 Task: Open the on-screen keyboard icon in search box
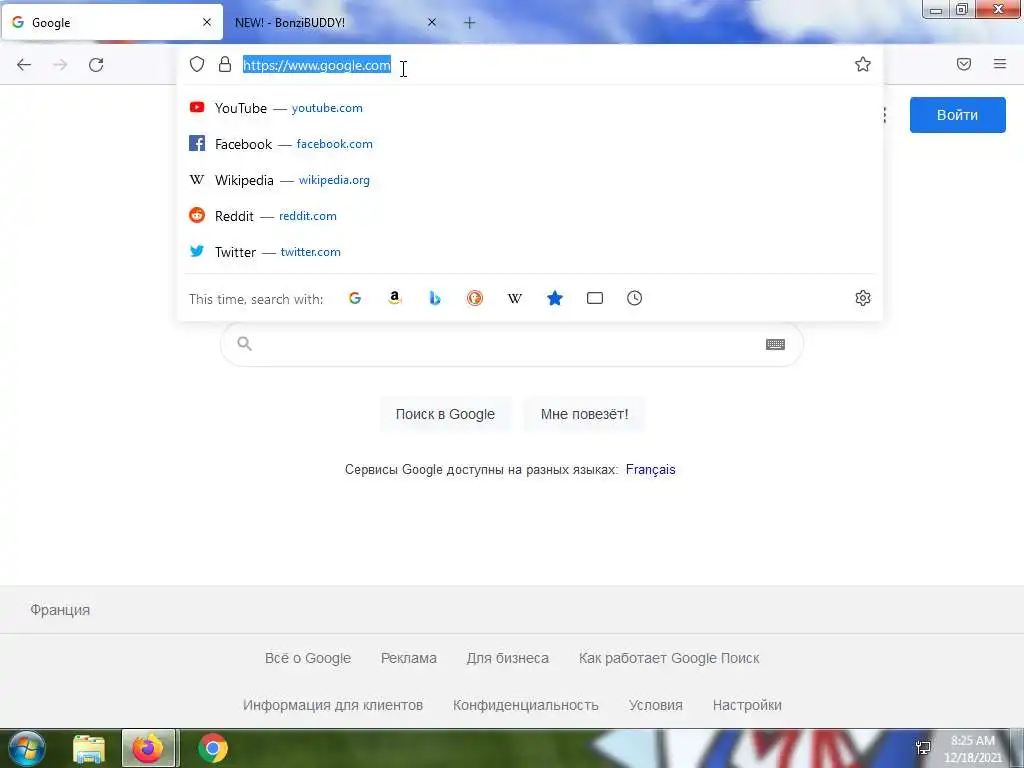[x=775, y=344]
